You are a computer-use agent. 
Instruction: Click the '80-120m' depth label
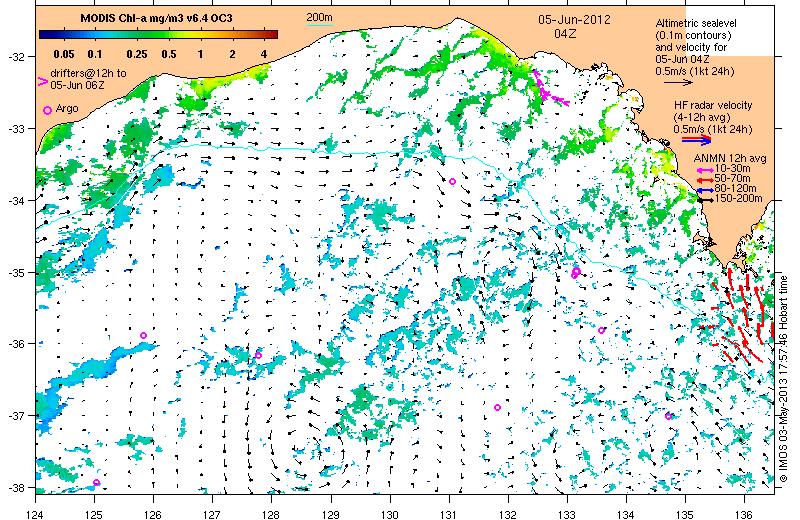pos(736,189)
